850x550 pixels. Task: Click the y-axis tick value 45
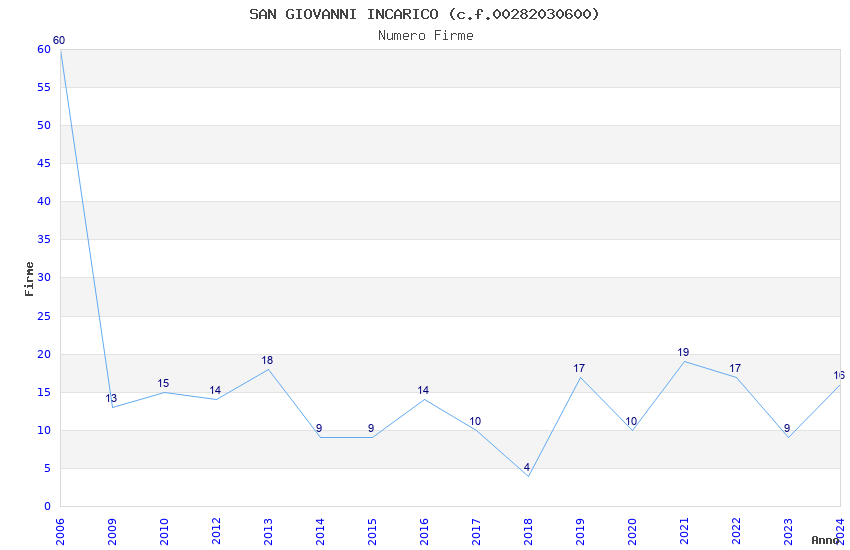click(44, 163)
